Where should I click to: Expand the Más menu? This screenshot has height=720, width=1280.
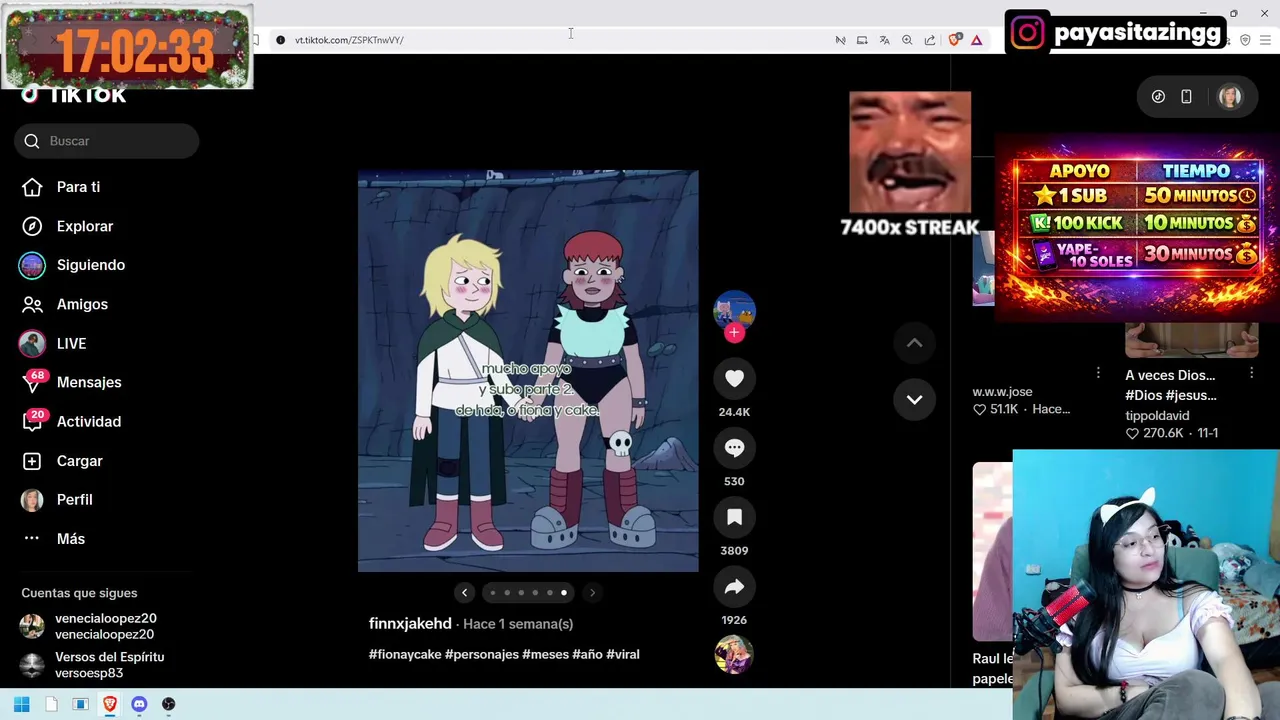click(x=70, y=539)
